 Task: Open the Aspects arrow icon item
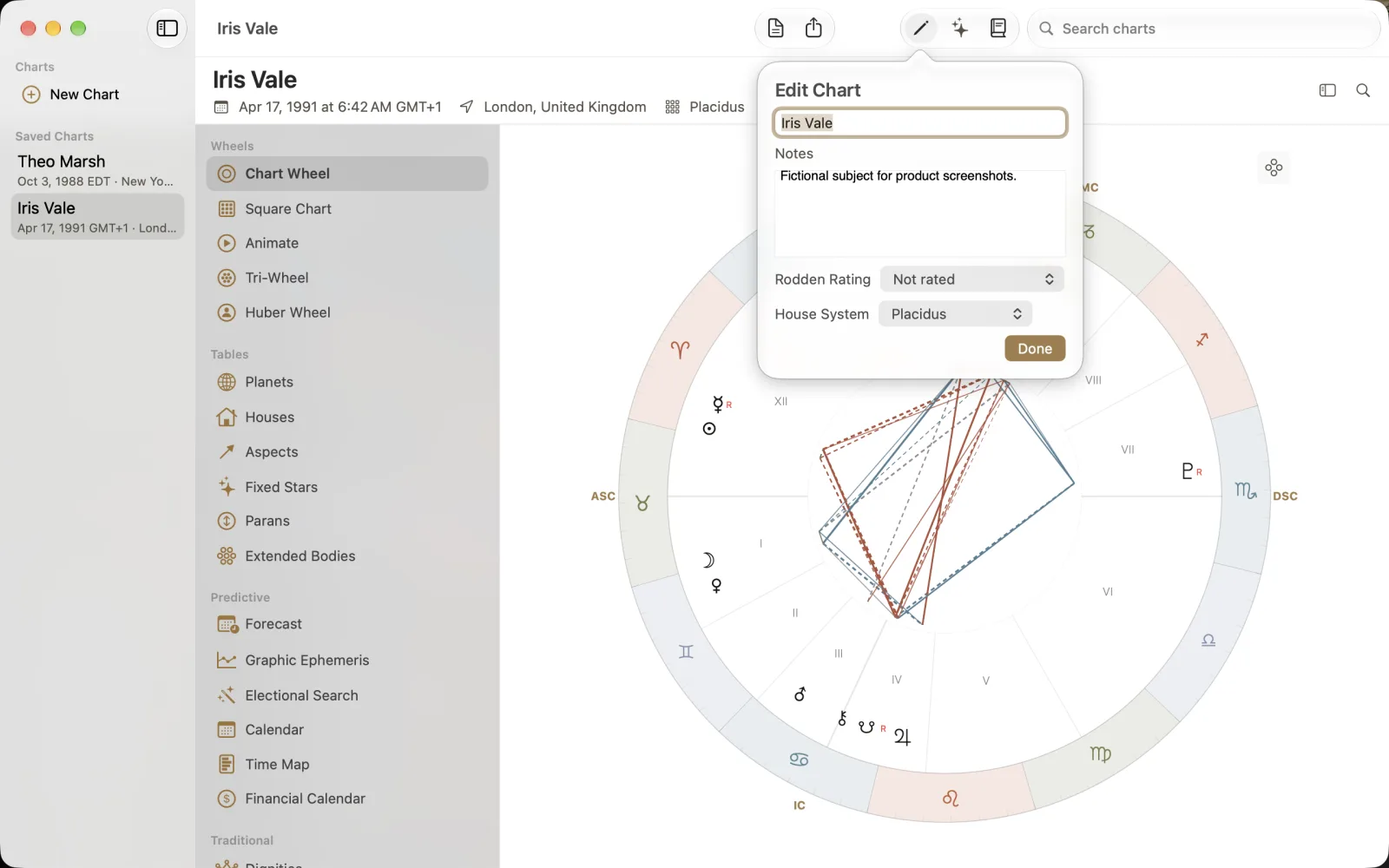click(x=227, y=452)
